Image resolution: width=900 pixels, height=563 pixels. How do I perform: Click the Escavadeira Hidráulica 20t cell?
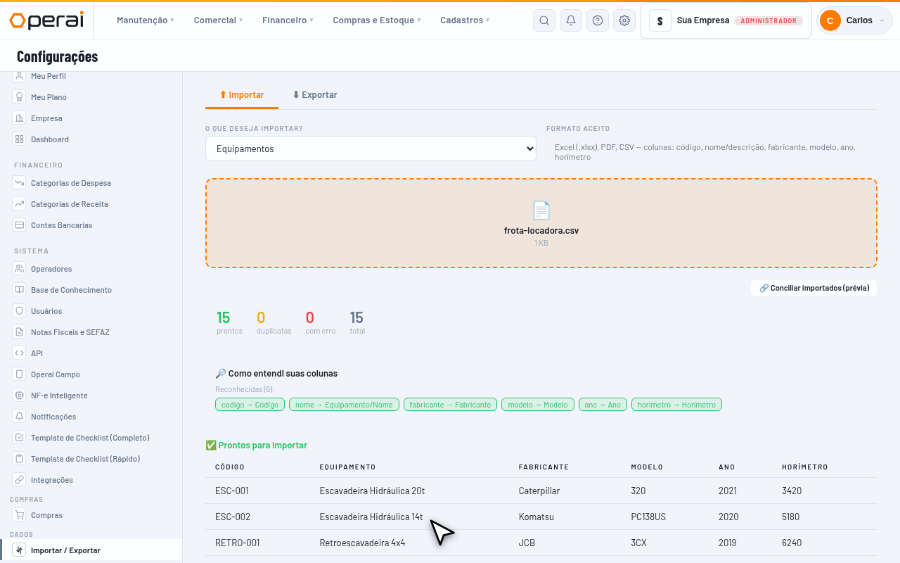(x=372, y=491)
